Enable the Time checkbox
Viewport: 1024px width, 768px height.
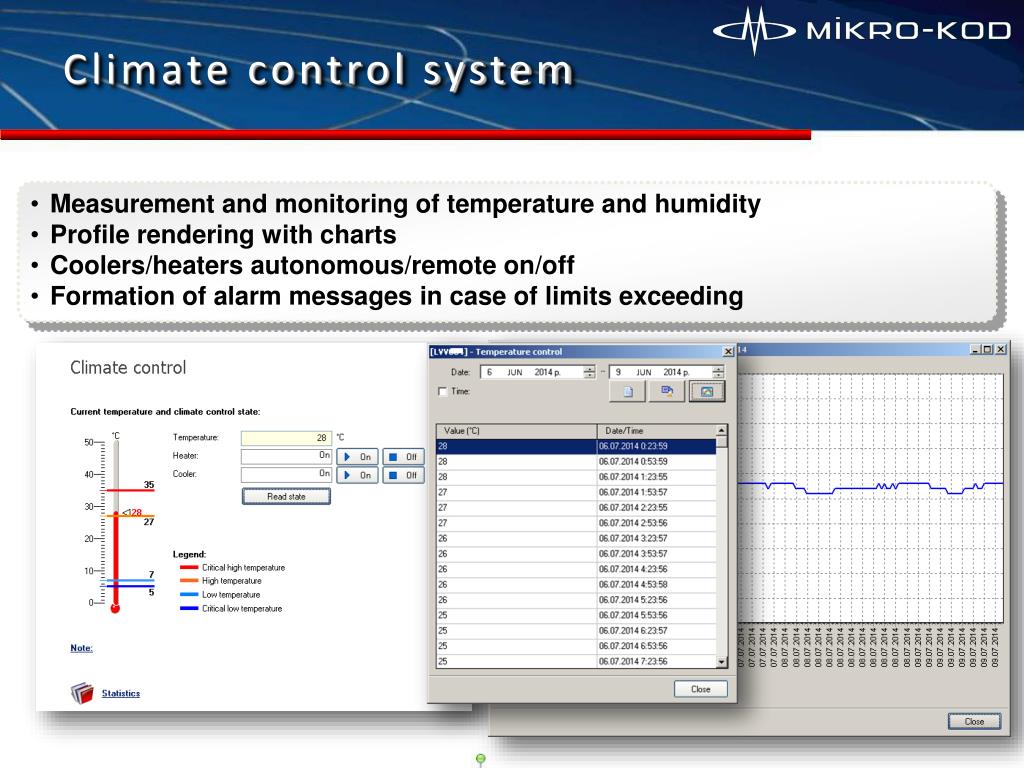[442, 391]
